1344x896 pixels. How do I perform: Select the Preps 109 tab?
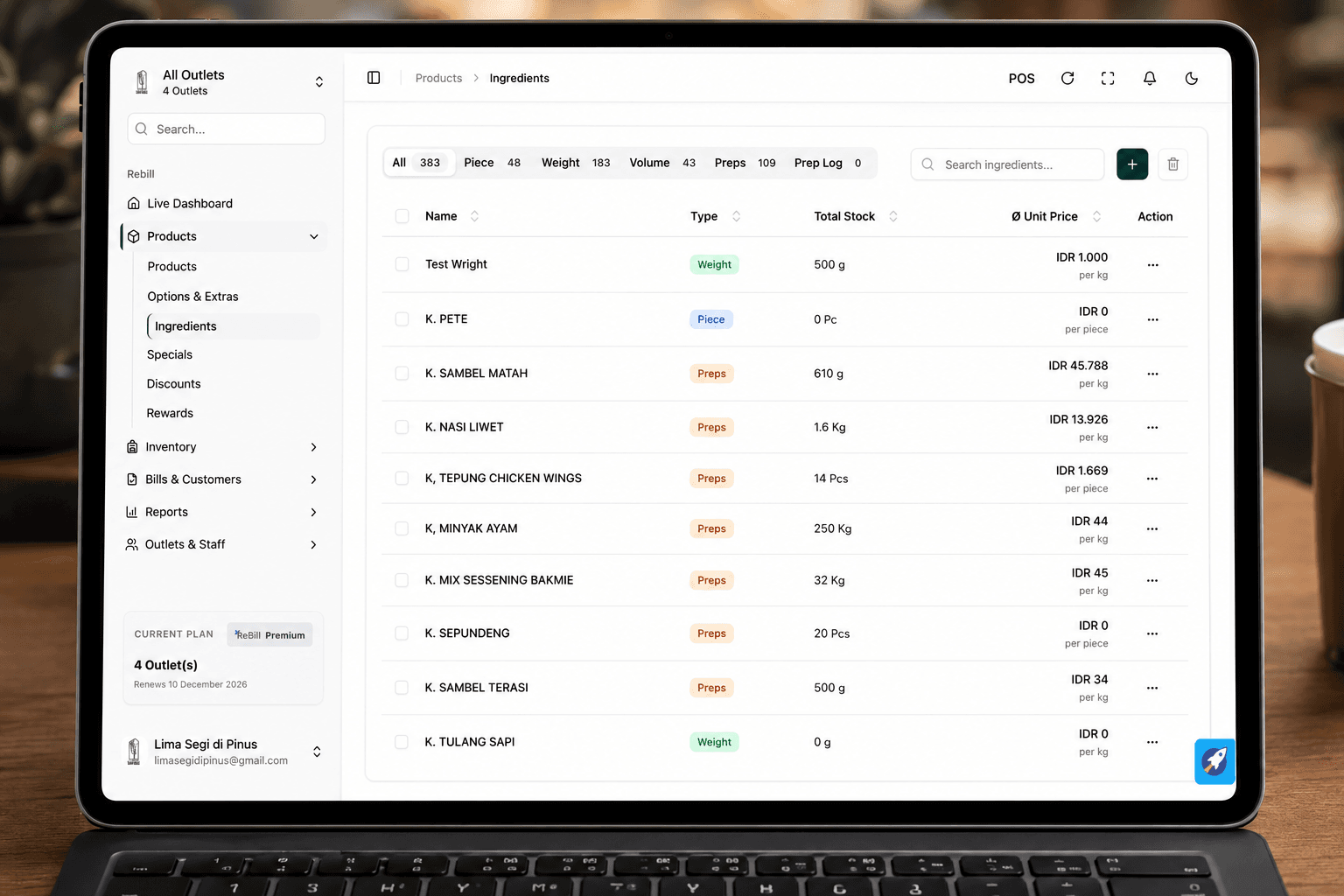point(745,163)
